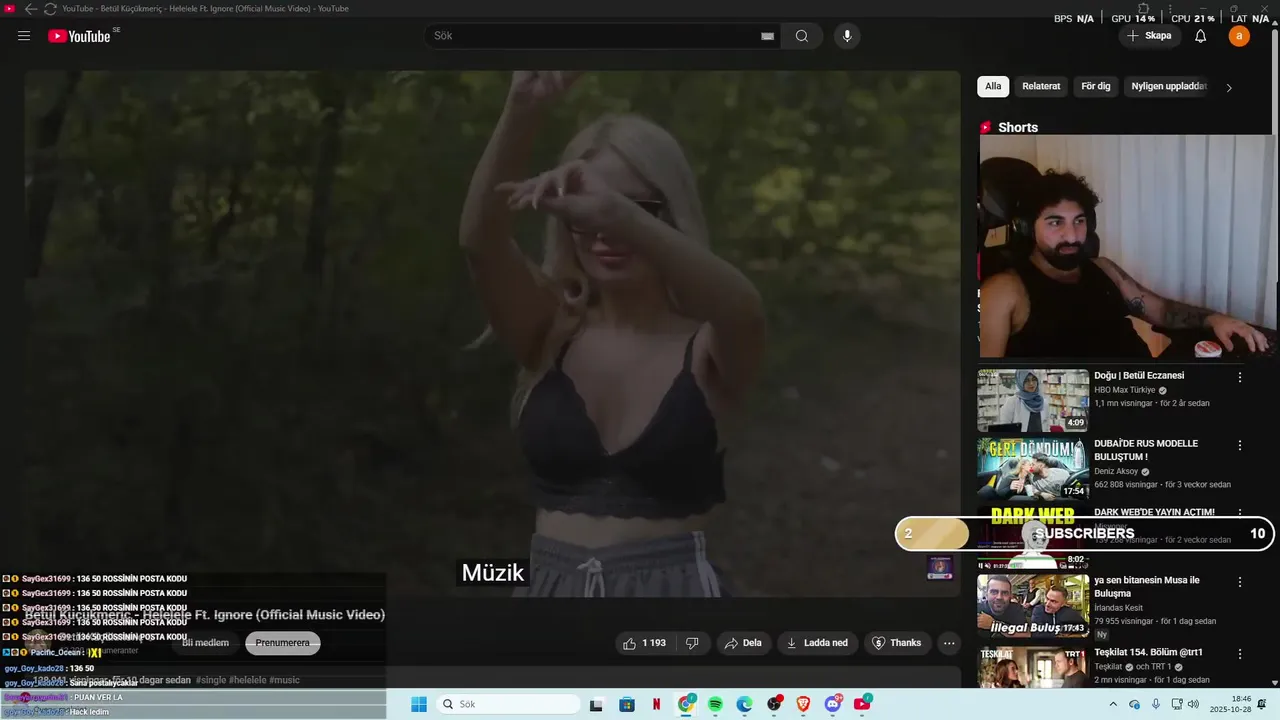The image size is (1280, 720).
Task: Open the Teşkilat 154. Bölüm thumbnail
Action: pyautogui.click(x=1033, y=666)
